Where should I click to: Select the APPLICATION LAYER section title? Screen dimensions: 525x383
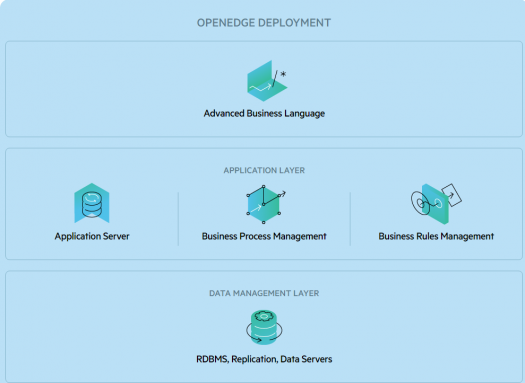(x=264, y=170)
